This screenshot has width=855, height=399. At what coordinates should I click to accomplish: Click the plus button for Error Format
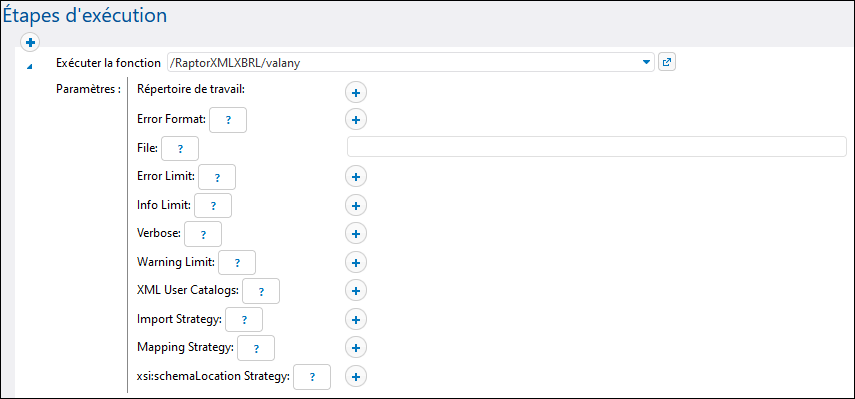(356, 119)
